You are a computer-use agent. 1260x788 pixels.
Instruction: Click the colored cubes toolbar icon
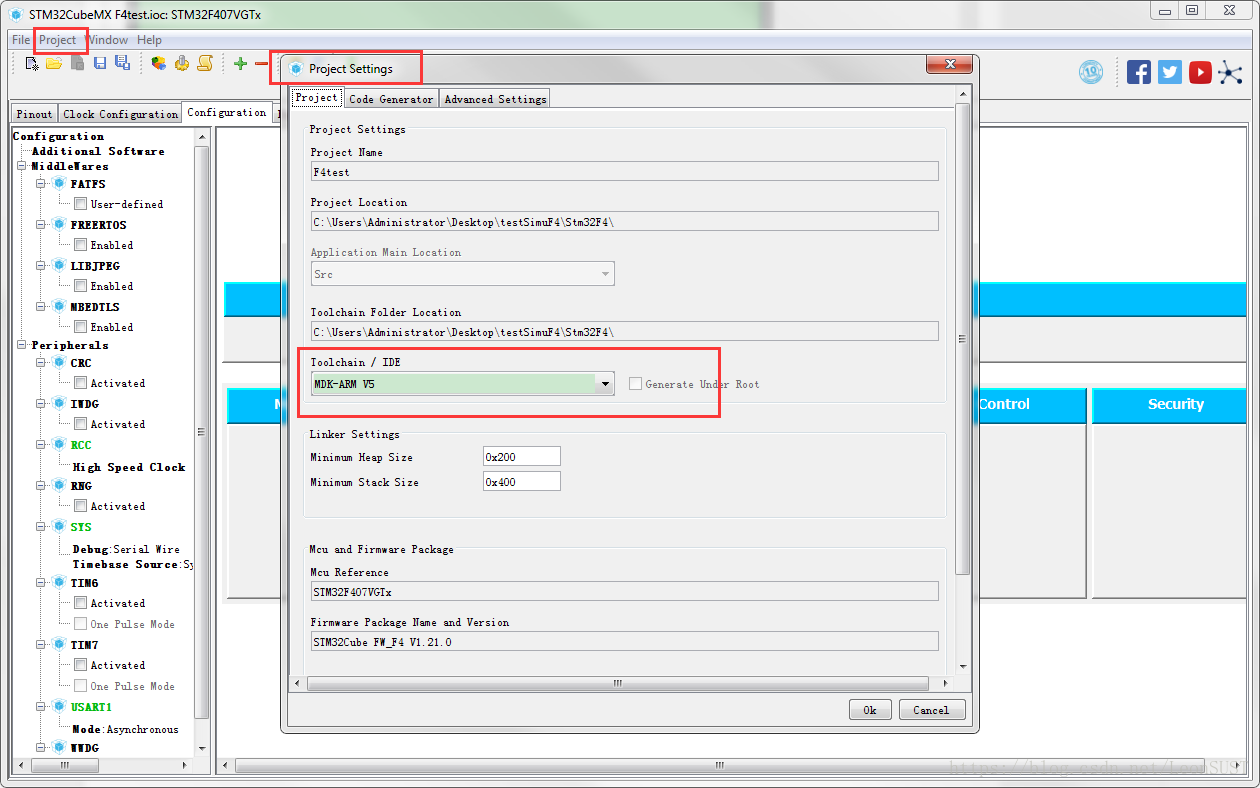click(x=159, y=63)
